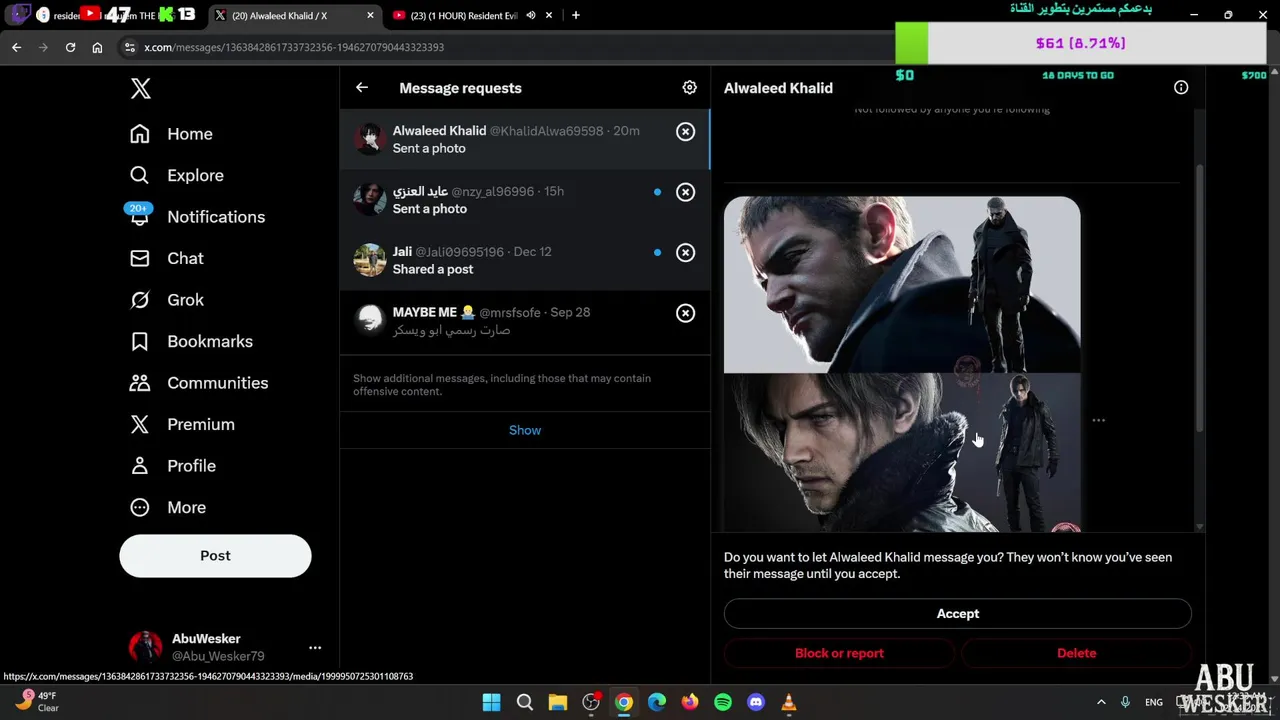Click the browser home button
Image resolution: width=1280 pixels, height=720 pixels.
pyautogui.click(x=97, y=47)
